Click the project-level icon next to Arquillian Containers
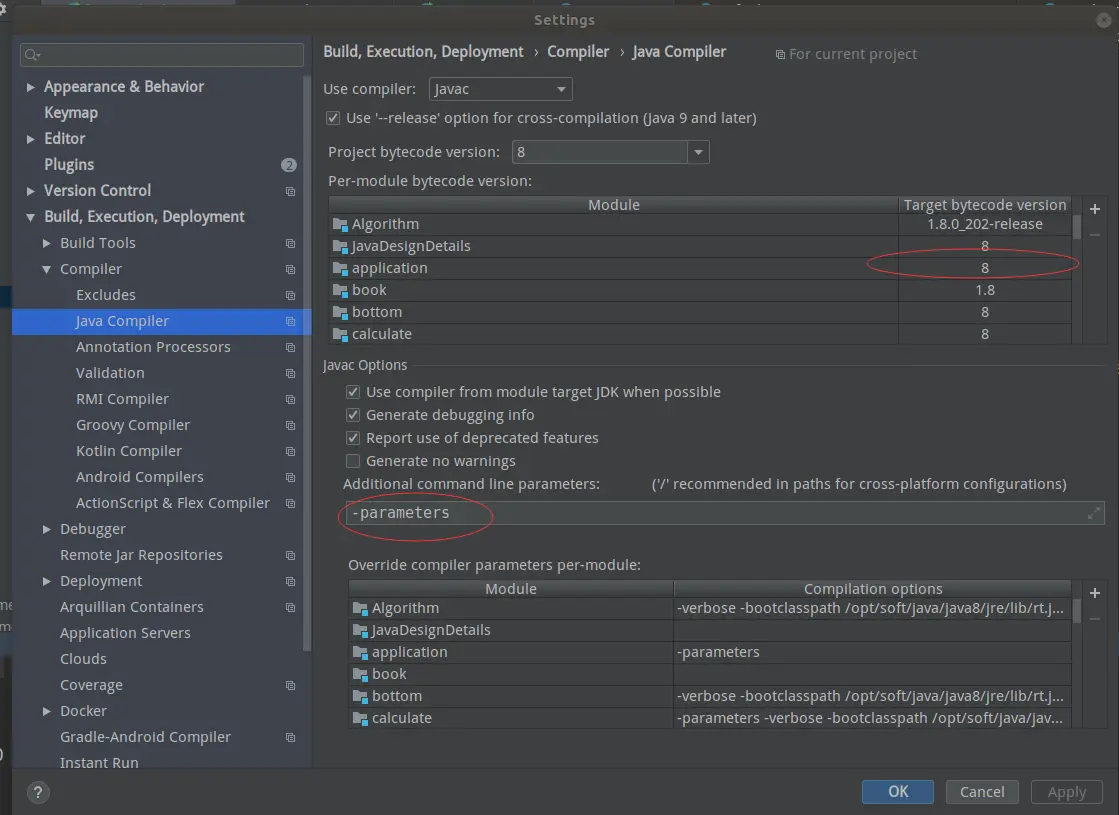This screenshot has width=1119, height=815. click(290, 607)
